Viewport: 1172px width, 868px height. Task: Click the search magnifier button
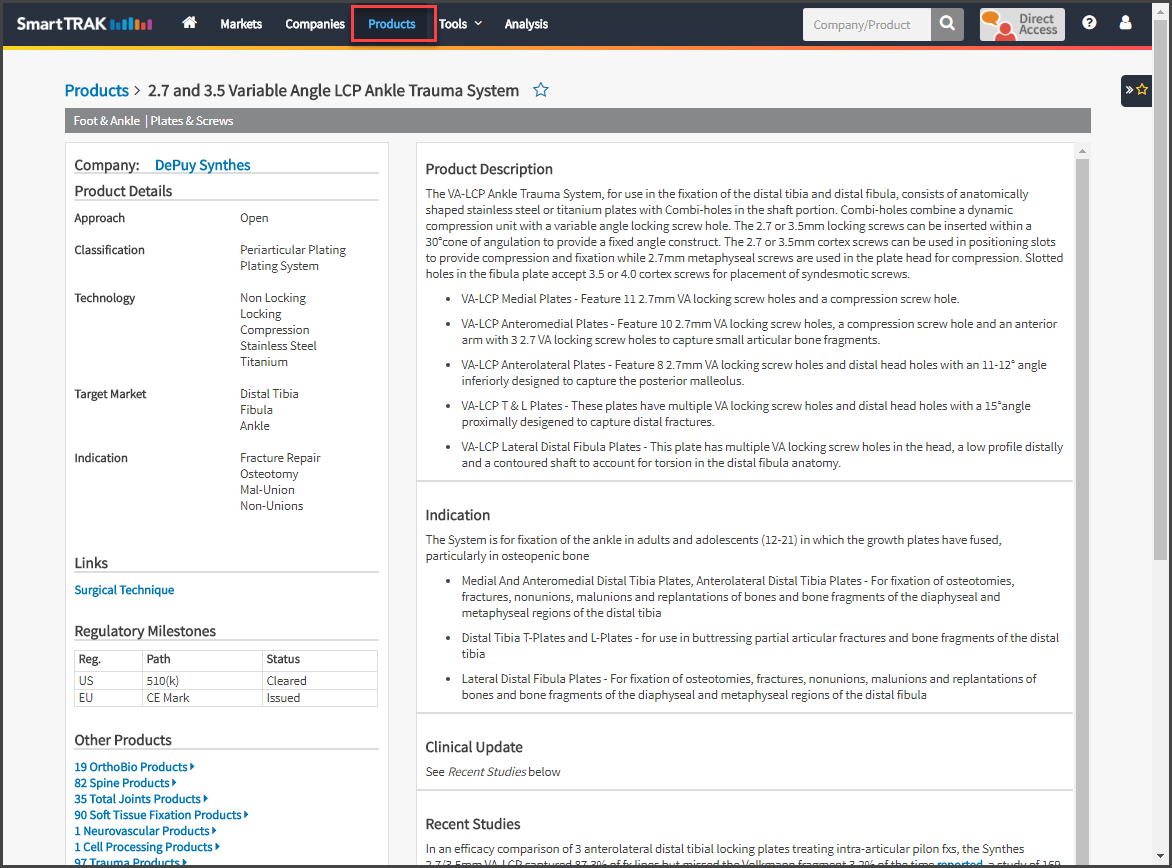[947, 24]
